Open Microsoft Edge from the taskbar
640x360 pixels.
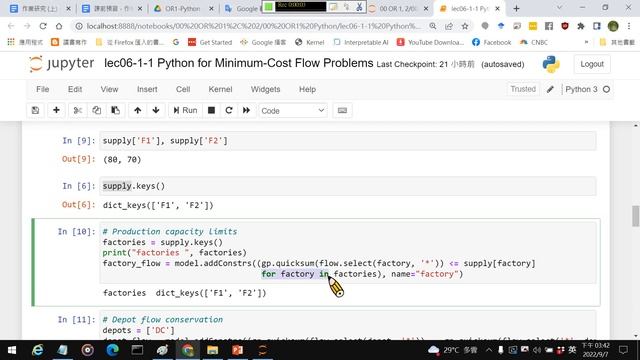[112, 350]
